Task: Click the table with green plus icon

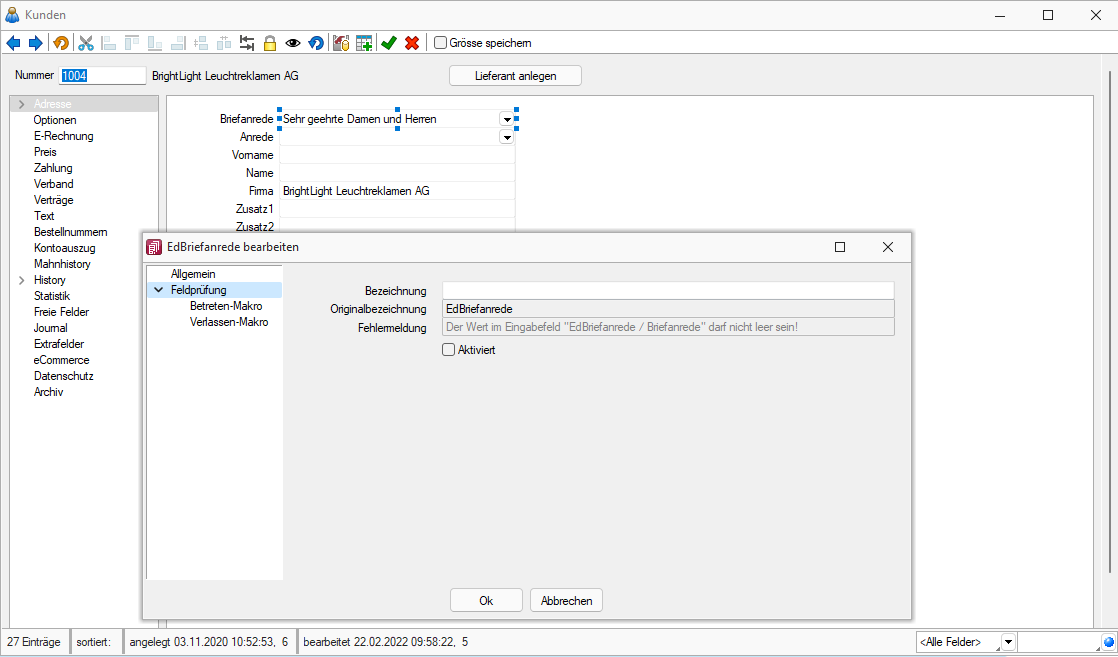Action: click(364, 43)
